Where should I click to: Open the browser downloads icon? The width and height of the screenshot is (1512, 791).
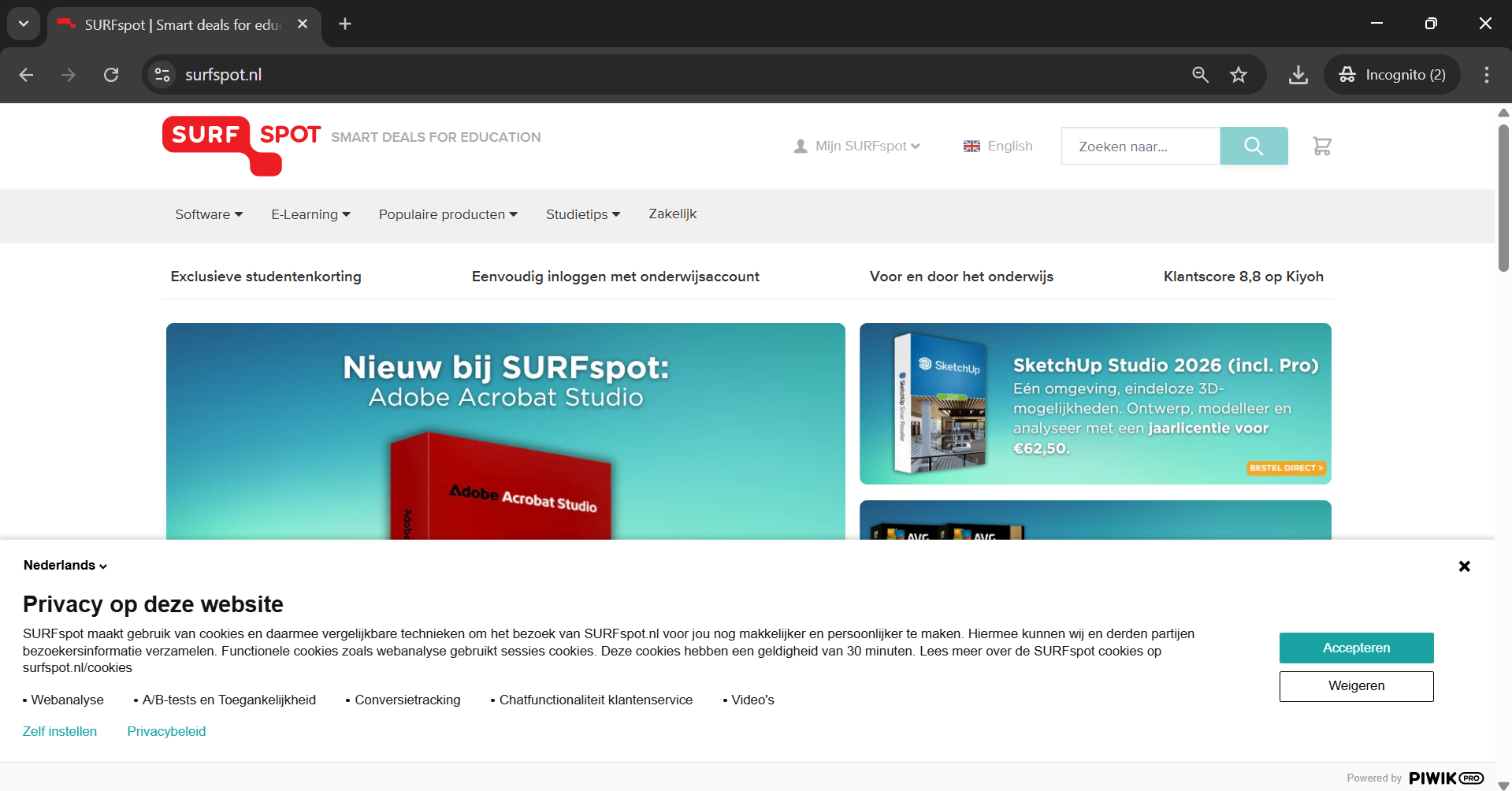(x=1298, y=75)
